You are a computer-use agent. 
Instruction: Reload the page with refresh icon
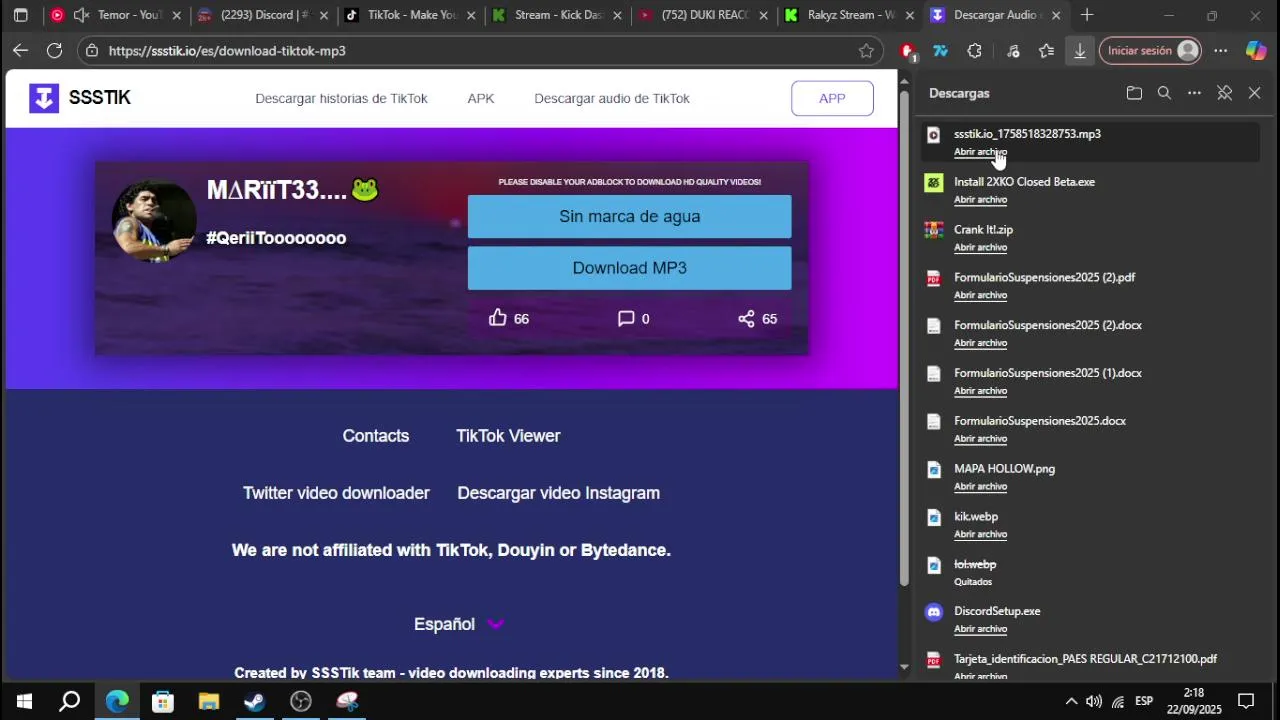(54, 50)
